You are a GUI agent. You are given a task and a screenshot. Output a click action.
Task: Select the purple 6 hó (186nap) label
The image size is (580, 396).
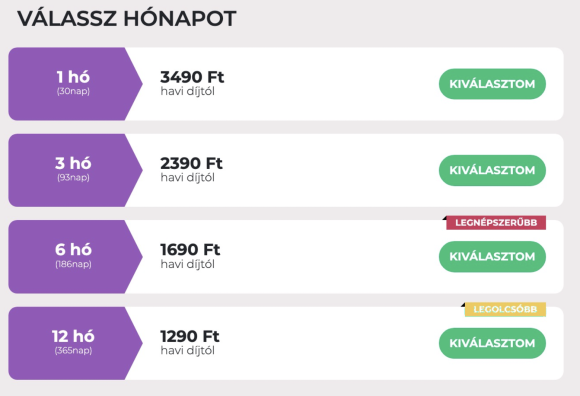click(x=75, y=257)
